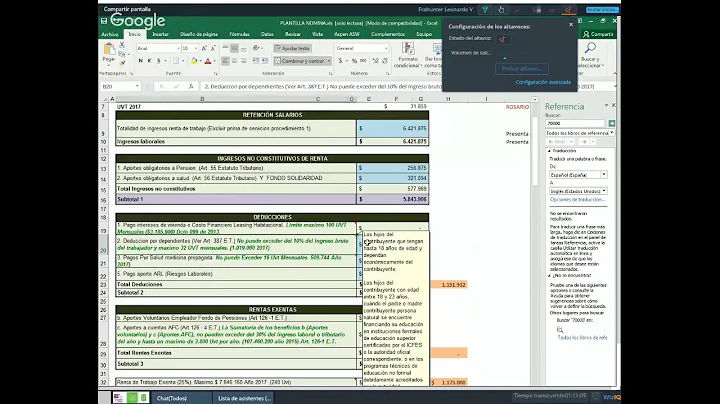Toggle speaker status in Estado del altavoz
This screenshot has width=720, height=404.
(503, 39)
